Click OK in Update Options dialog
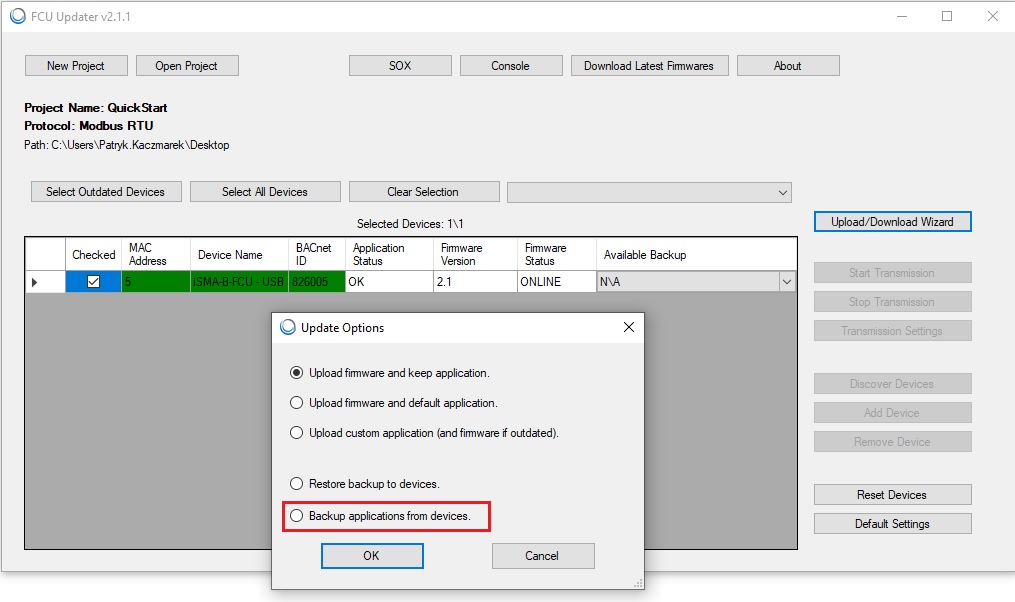The image size is (1015, 602). pyautogui.click(x=371, y=556)
